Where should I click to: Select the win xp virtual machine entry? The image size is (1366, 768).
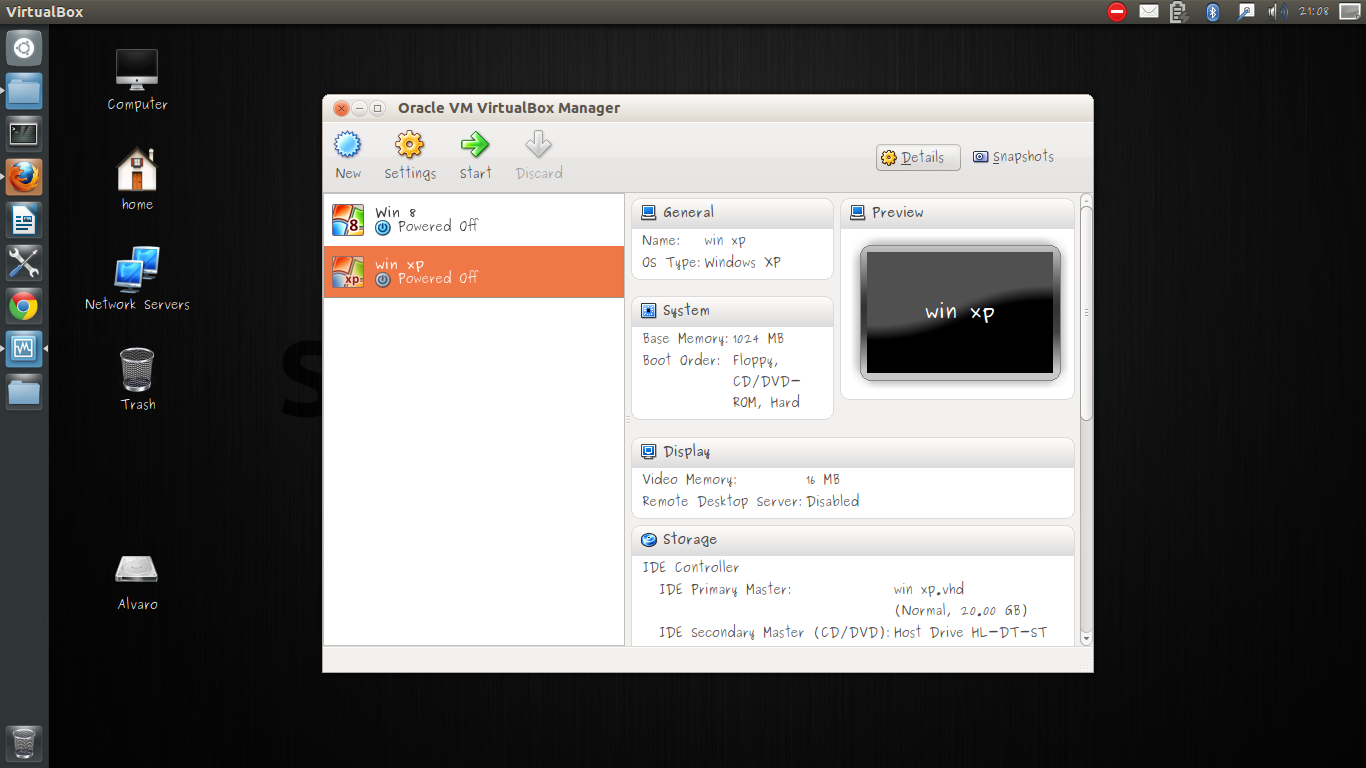coord(474,271)
